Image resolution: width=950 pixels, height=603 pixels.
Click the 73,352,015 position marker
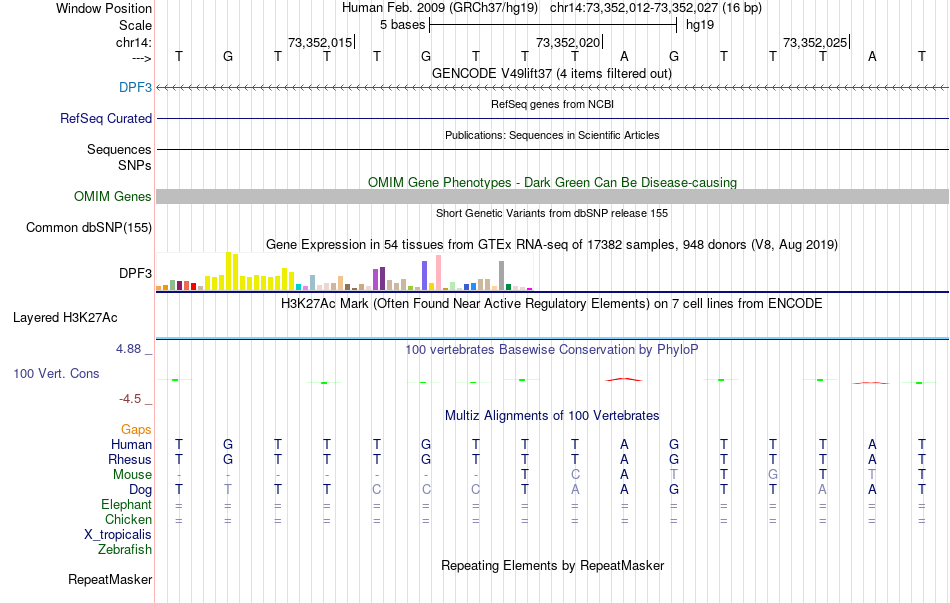tap(320, 42)
